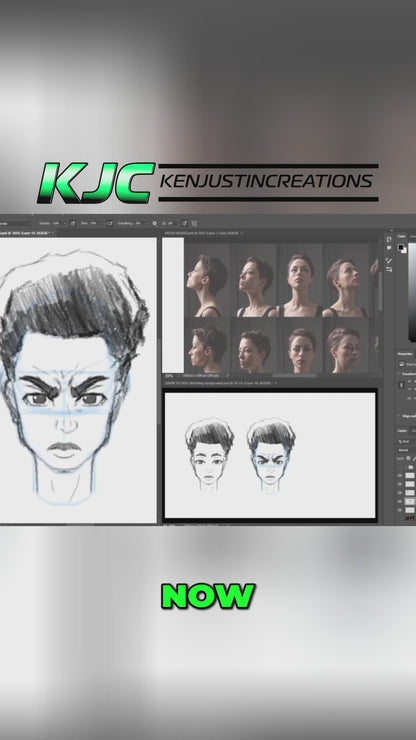Open the Brushes panel icon in collapsed dock
The image size is (416, 740).
[389, 260]
